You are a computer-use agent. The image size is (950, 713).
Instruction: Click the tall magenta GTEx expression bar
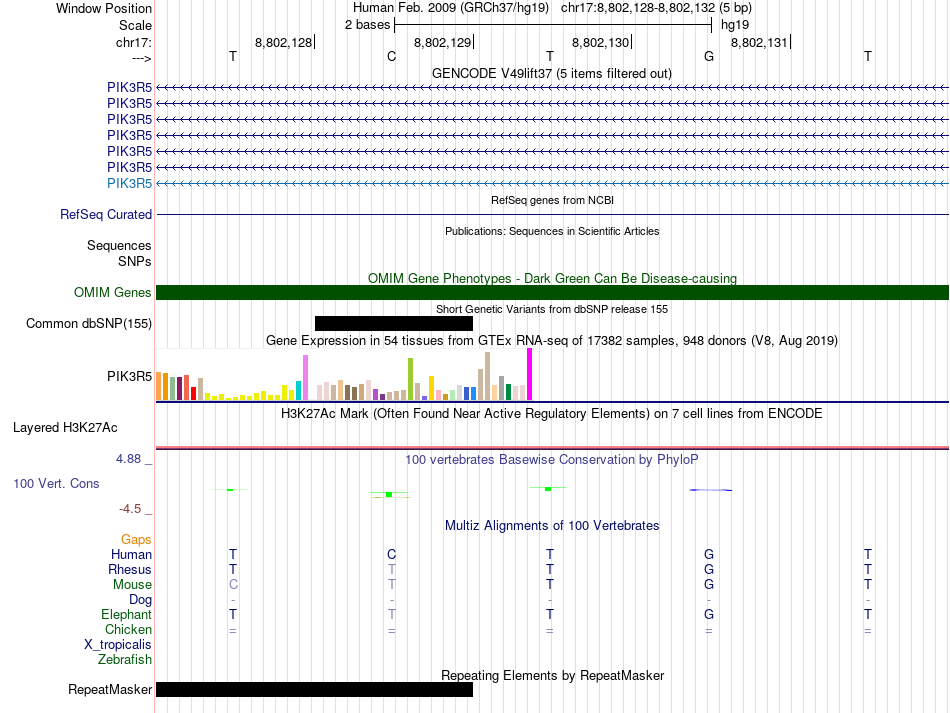pos(530,374)
